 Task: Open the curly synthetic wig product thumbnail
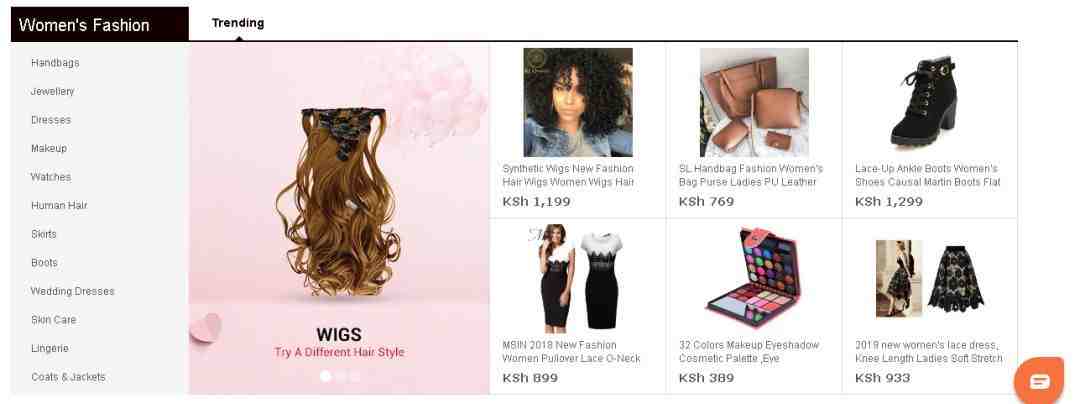[578, 103]
